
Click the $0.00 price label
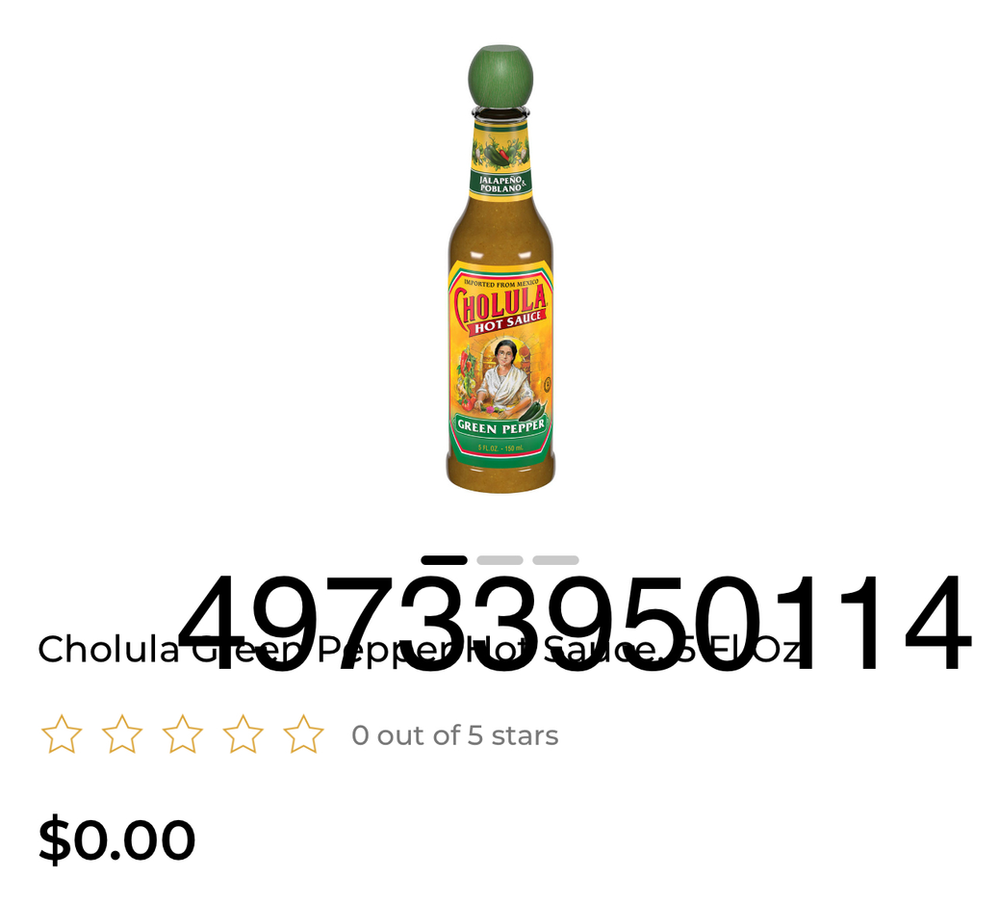pos(117,839)
